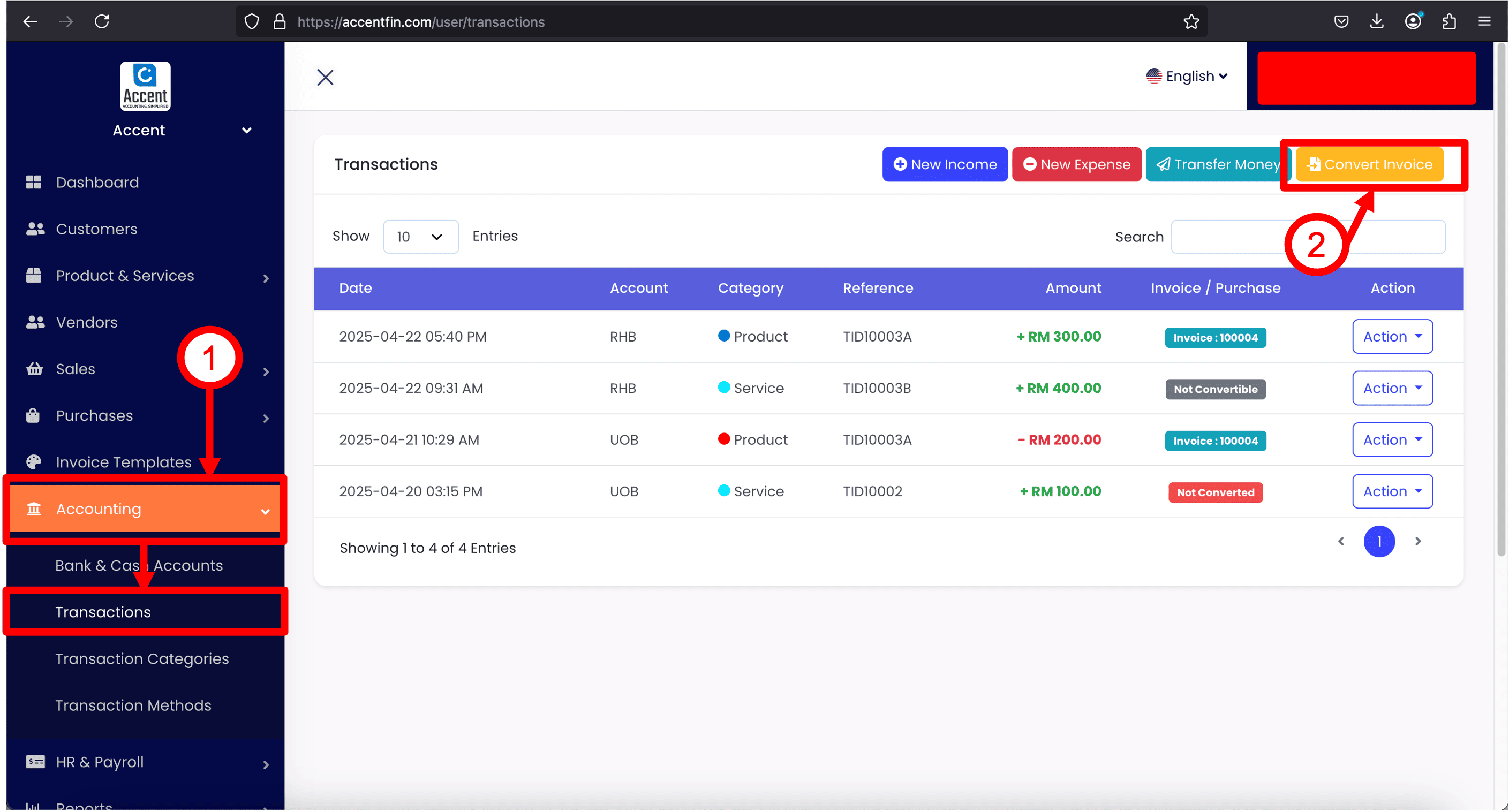The image size is (1509, 812).
Task: Click the Dashboard grid icon in sidebar
Action: click(x=34, y=183)
